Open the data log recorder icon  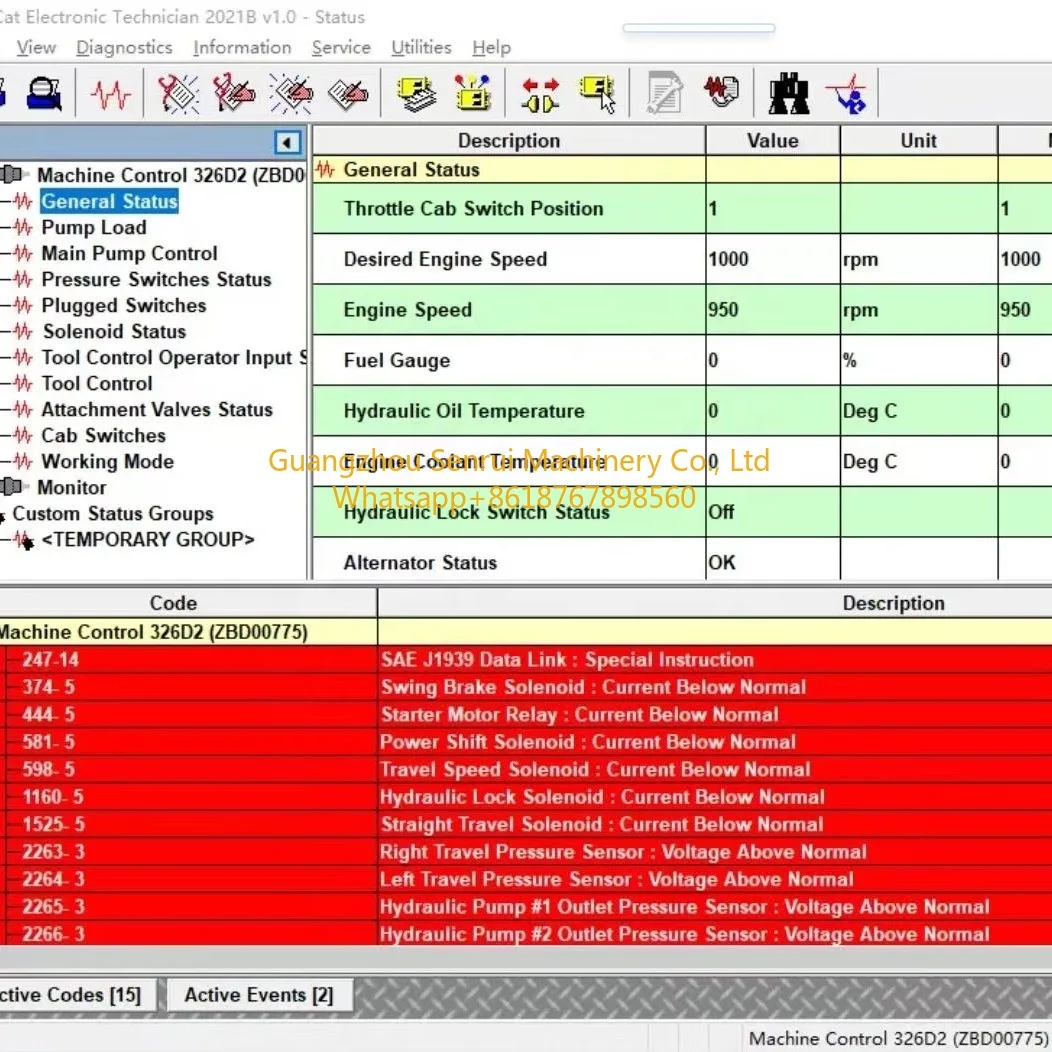(721, 91)
